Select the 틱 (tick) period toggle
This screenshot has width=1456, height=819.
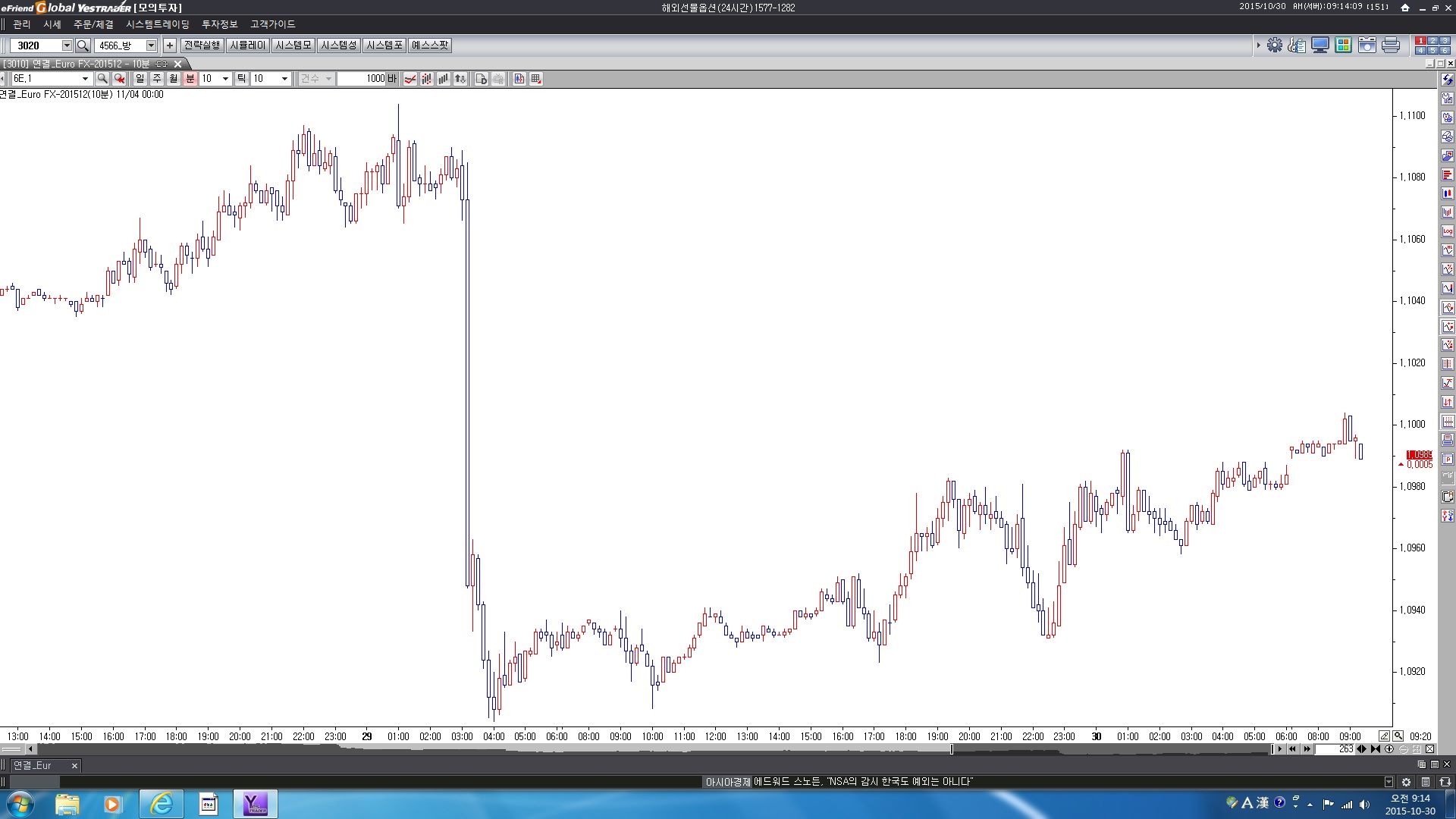241,79
